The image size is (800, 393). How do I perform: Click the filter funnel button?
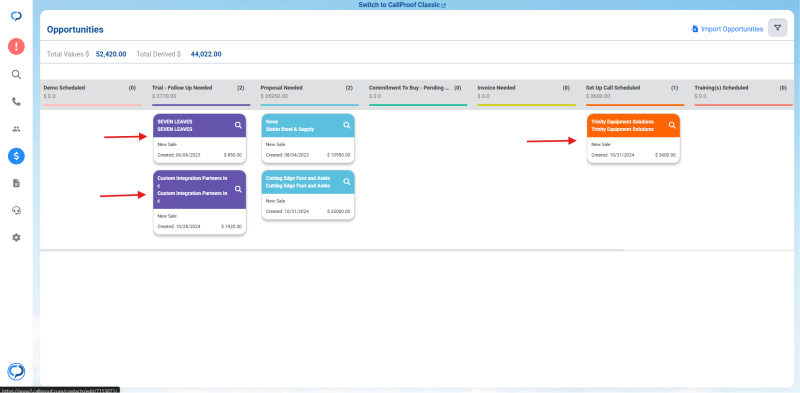tap(778, 28)
